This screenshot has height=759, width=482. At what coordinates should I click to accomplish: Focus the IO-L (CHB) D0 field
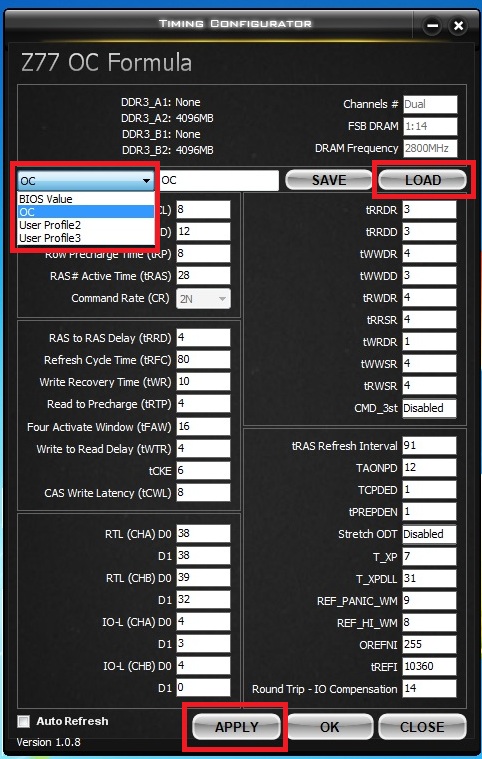(x=203, y=666)
